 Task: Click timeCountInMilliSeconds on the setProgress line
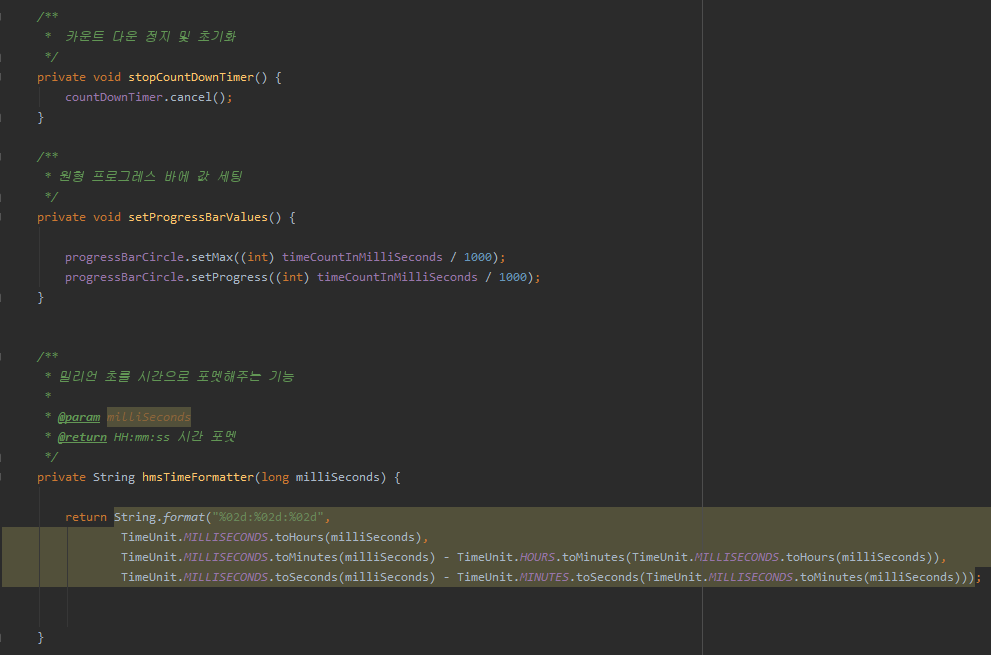coord(397,277)
